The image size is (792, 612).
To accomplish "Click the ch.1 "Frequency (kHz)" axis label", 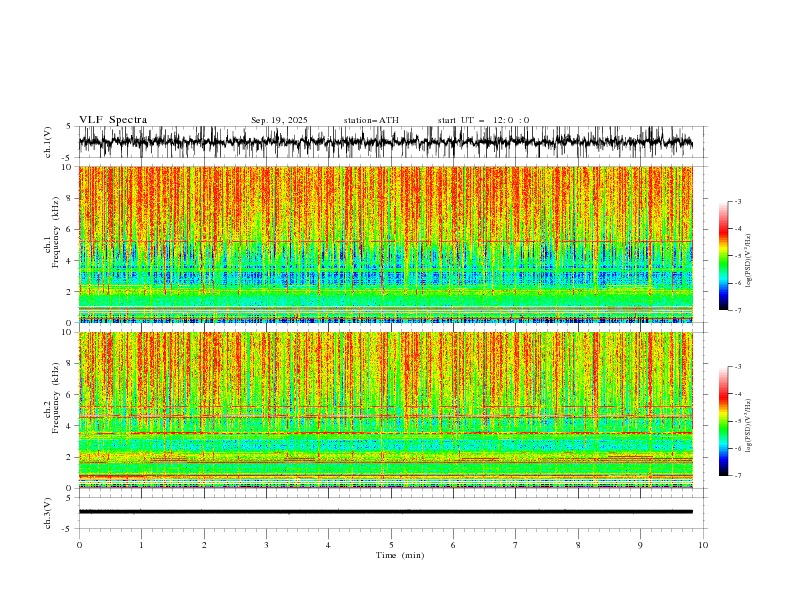I will 55,230.
